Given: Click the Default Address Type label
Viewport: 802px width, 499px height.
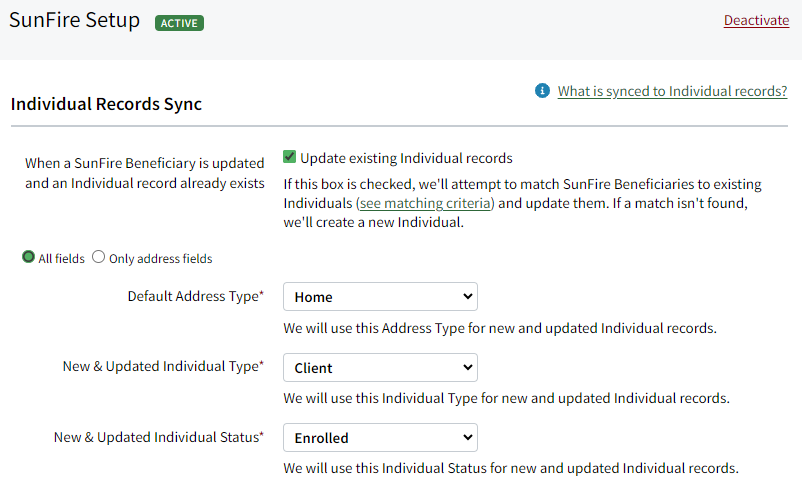Looking at the screenshot, I should click(195, 297).
